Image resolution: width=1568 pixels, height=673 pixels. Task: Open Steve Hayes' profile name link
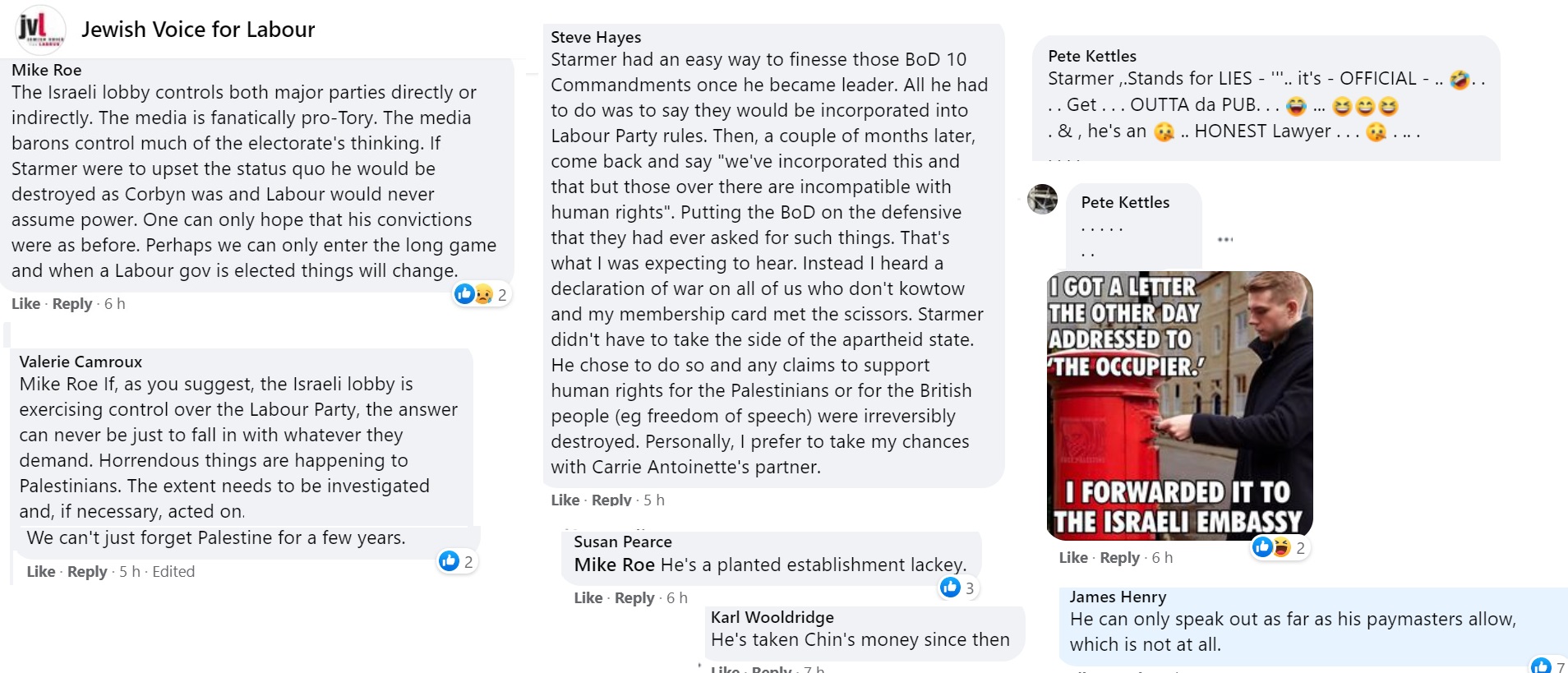596,37
